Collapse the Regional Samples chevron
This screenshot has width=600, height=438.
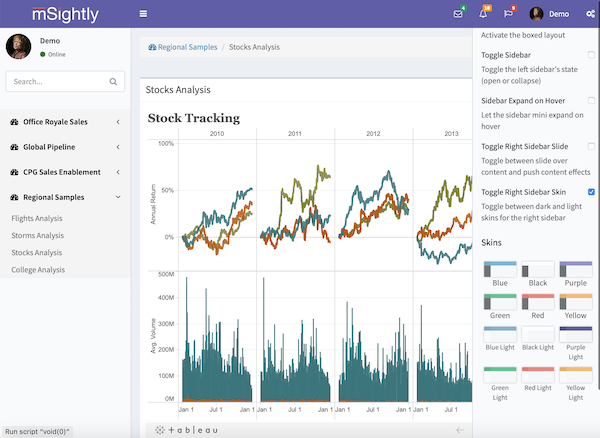[x=118, y=197]
